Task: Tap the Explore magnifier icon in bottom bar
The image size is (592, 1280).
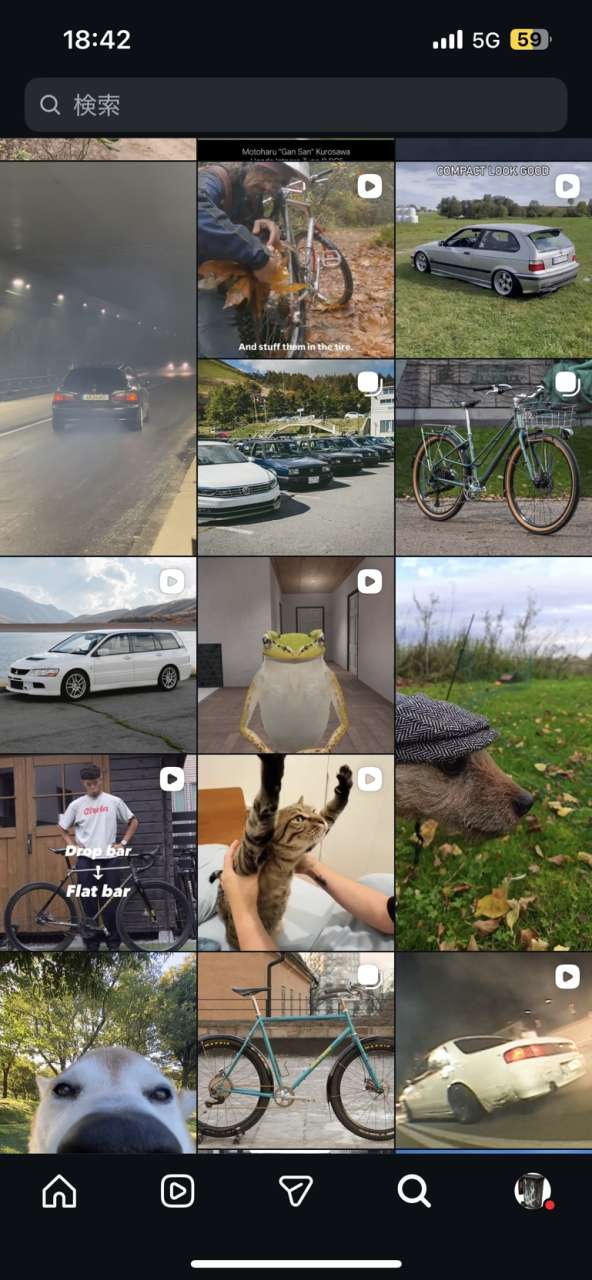Action: click(x=414, y=1190)
